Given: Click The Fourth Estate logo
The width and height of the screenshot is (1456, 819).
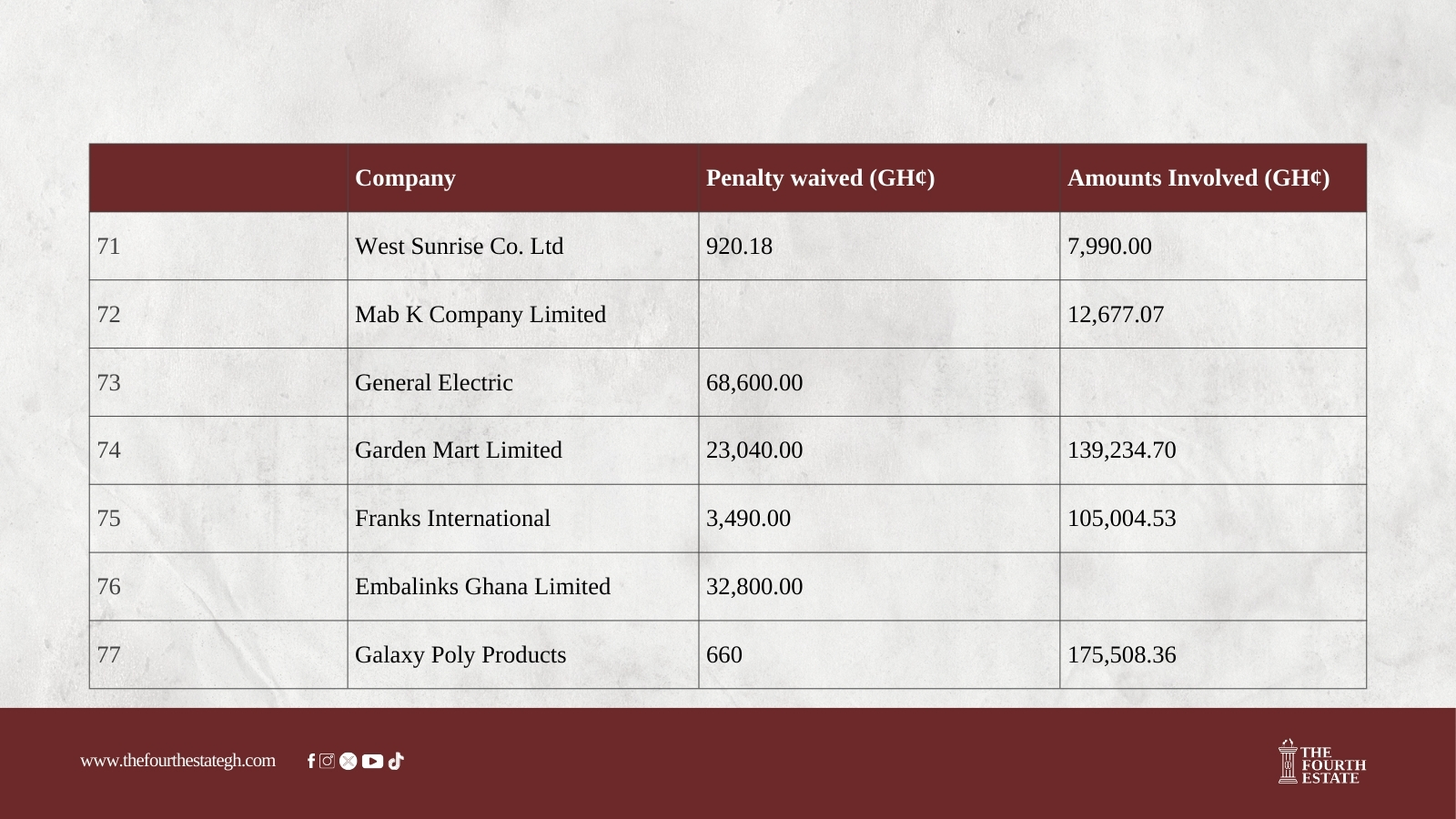Looking at the screenshot, I should tap(1322, 762).
